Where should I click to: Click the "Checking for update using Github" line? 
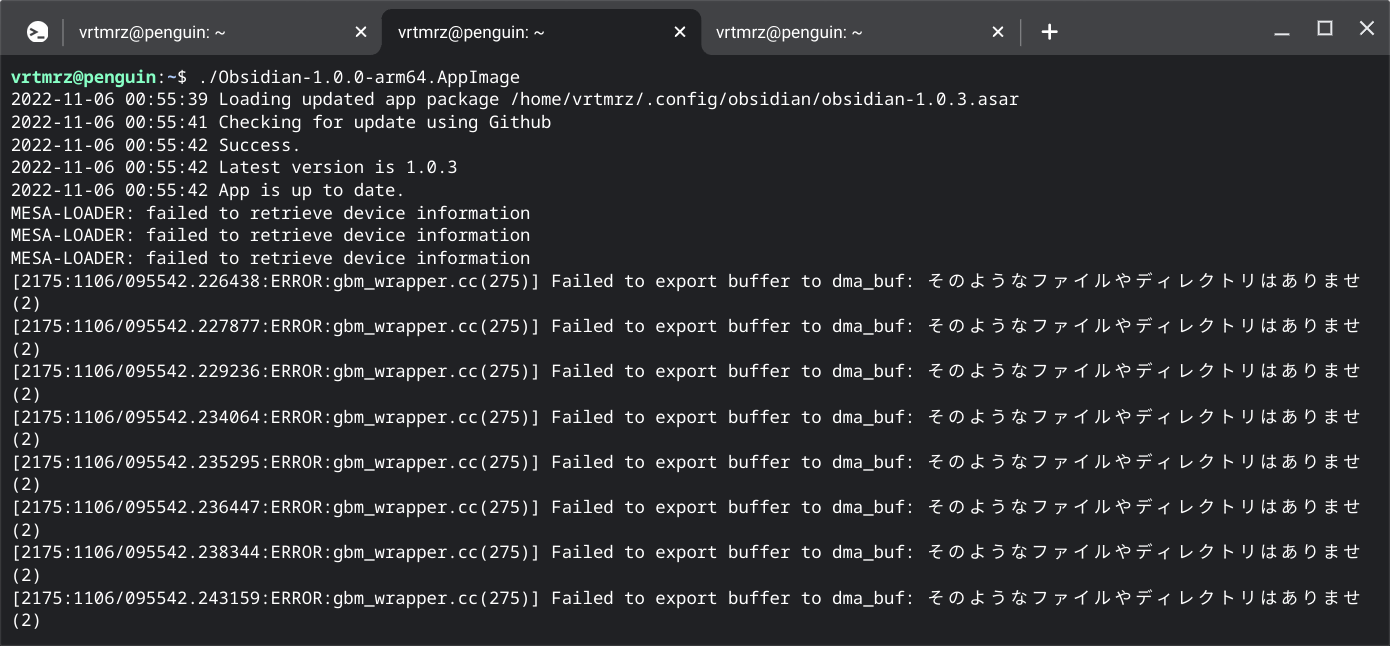(x=384, y=123)
